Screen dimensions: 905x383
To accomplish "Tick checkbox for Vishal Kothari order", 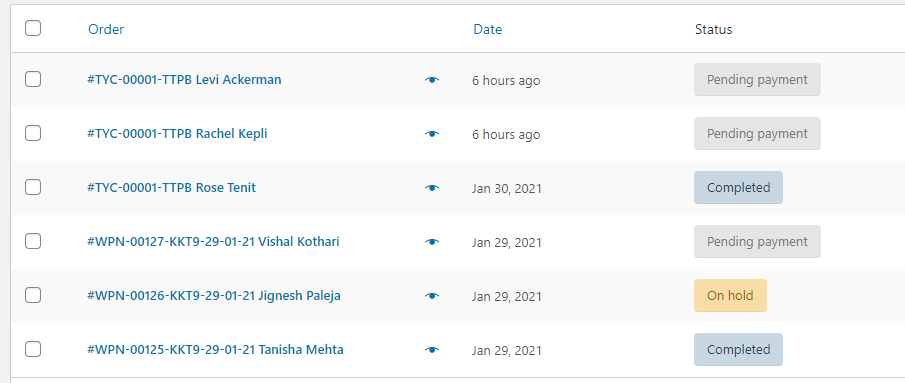I will click(33, 241).
